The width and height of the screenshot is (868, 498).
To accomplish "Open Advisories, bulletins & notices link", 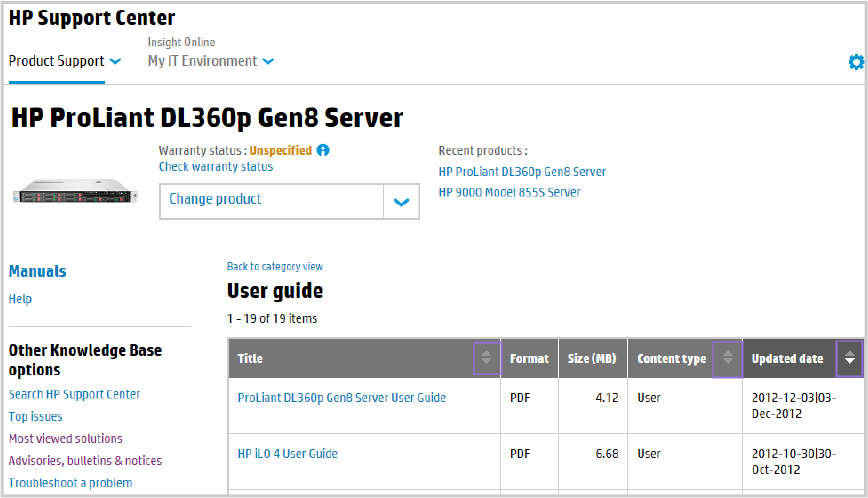I will tap(85, 460).
